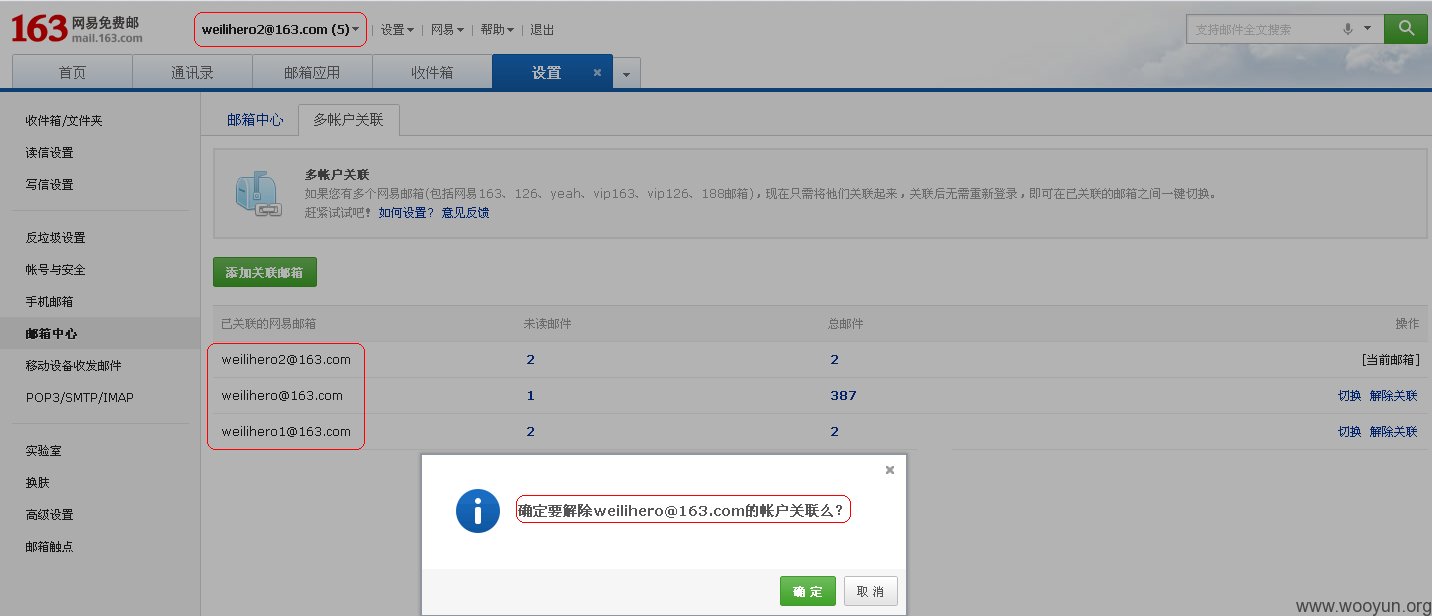Open 读信设置 in sidebar
1432x616 pixels.
click(x=49, y=153)
